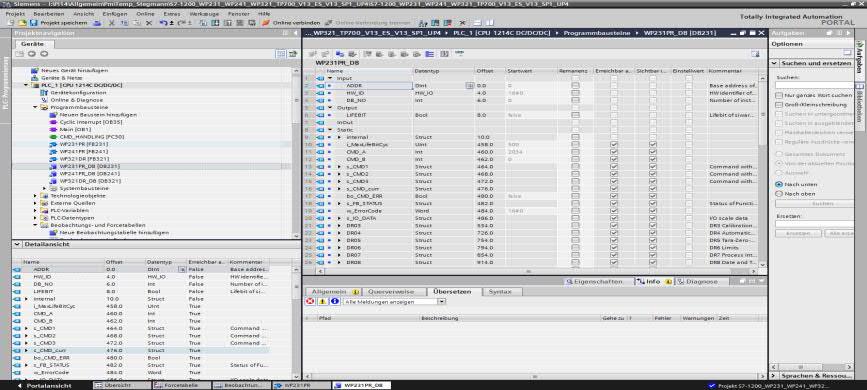
Task: Click the warning filter icon in Übersetzen tab
Action: pos(322,301)
